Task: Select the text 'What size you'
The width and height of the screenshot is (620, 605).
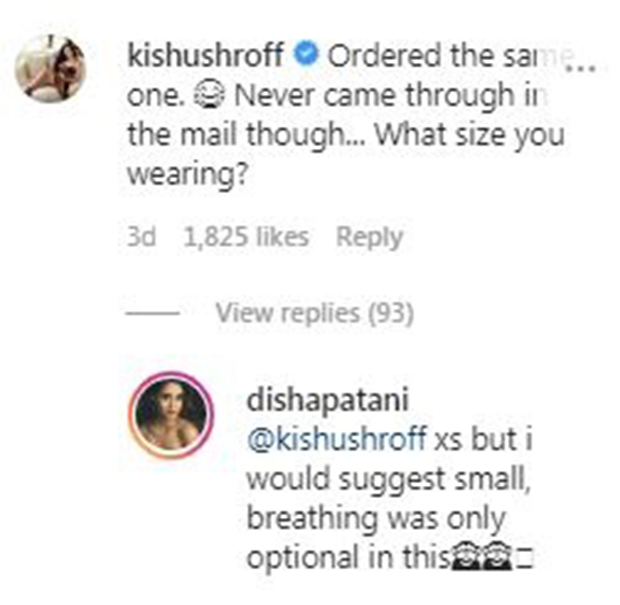Action: click(469, 135)
